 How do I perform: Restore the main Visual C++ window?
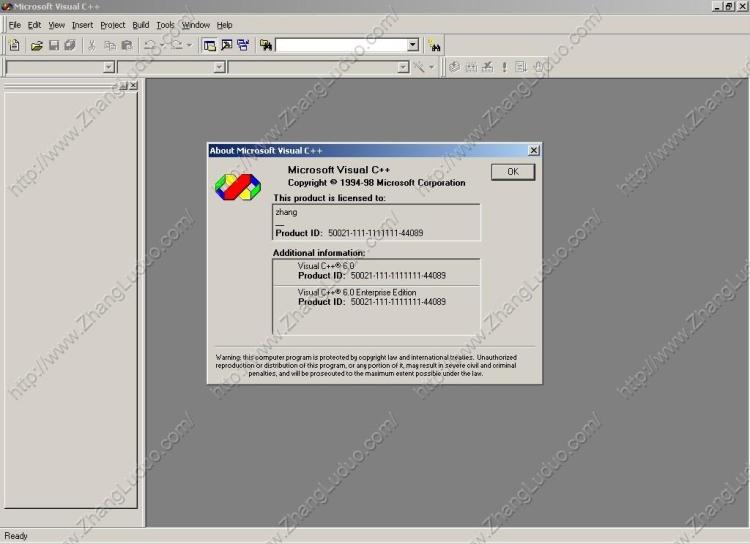pos(729,6)
